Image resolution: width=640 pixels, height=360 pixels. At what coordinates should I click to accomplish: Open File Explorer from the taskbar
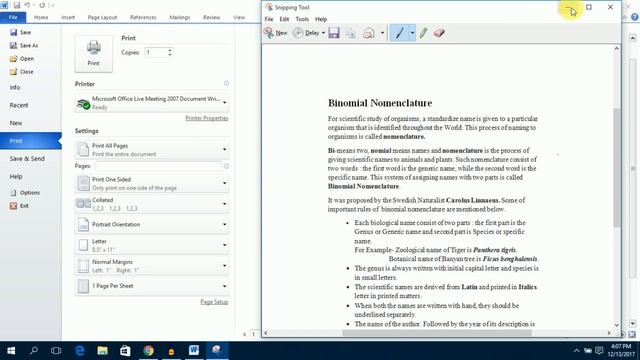[102, 351]
